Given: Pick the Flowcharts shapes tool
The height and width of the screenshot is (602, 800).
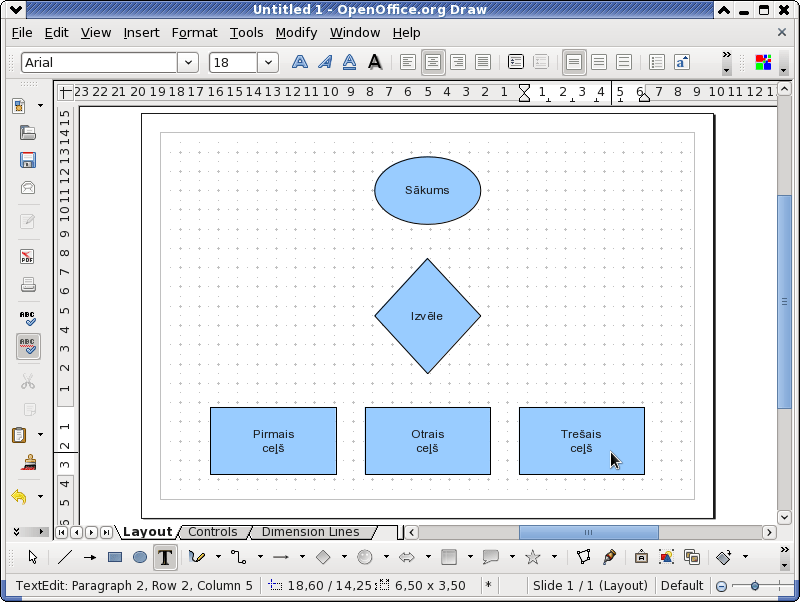Looking at the screenshot, I should (448, 557).
